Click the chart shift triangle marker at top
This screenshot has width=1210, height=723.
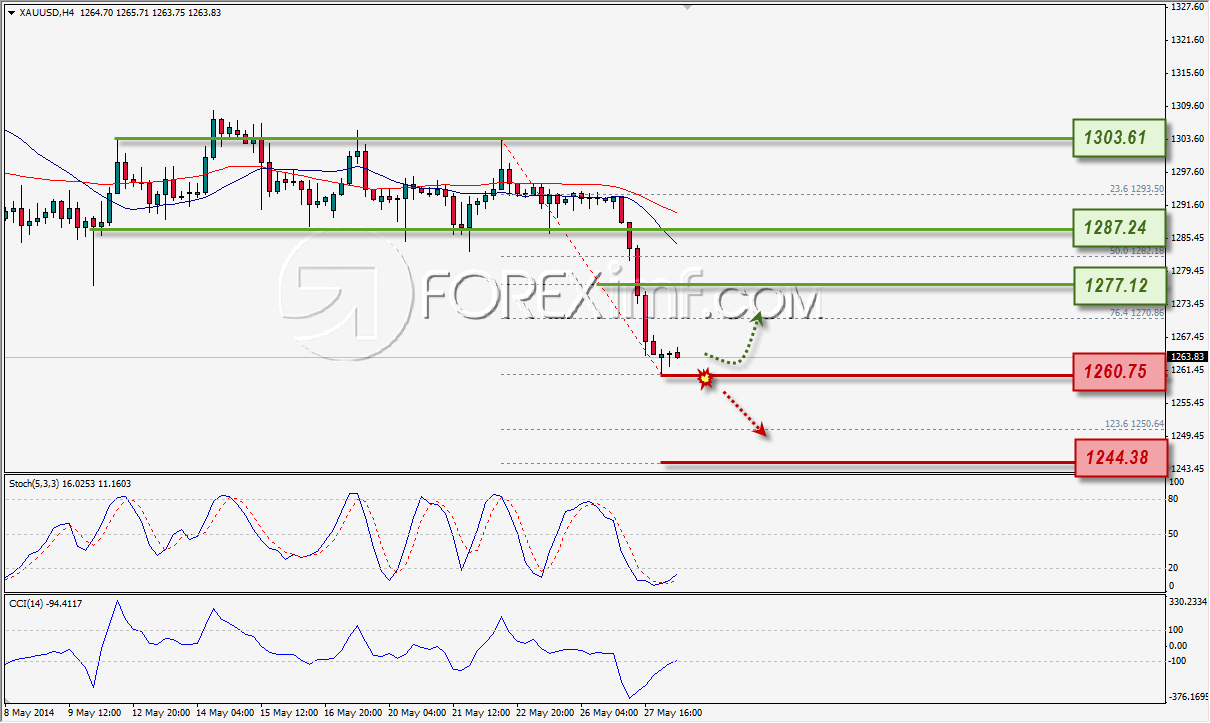(x=687, y=6)
